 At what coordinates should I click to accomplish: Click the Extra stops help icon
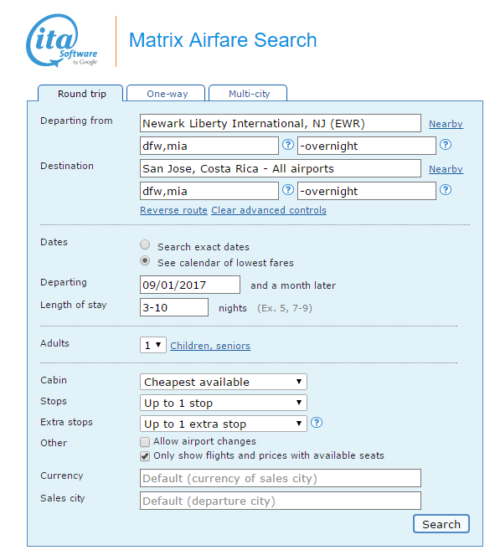316,422
